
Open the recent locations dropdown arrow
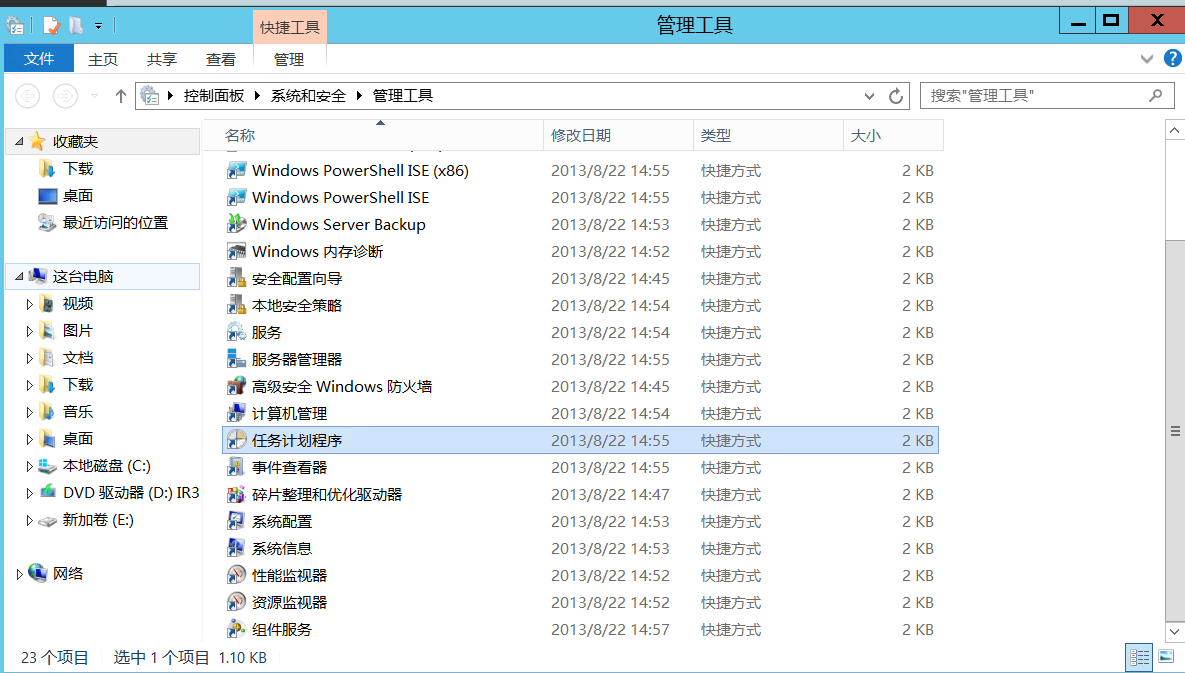click(x=94, y=96)
